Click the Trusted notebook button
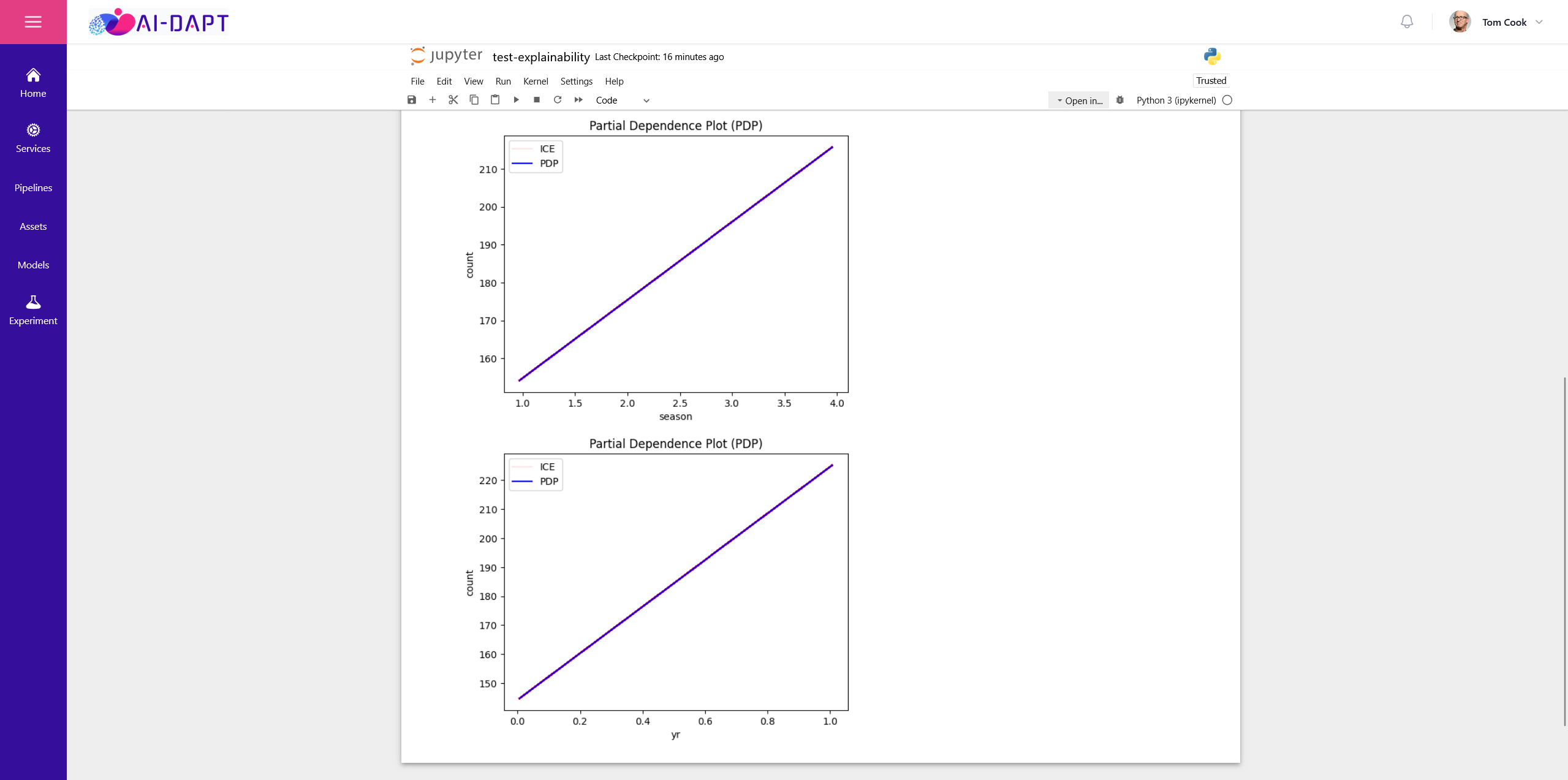Viewport: 1568px width, 780px height. (x=1211, y=81)
